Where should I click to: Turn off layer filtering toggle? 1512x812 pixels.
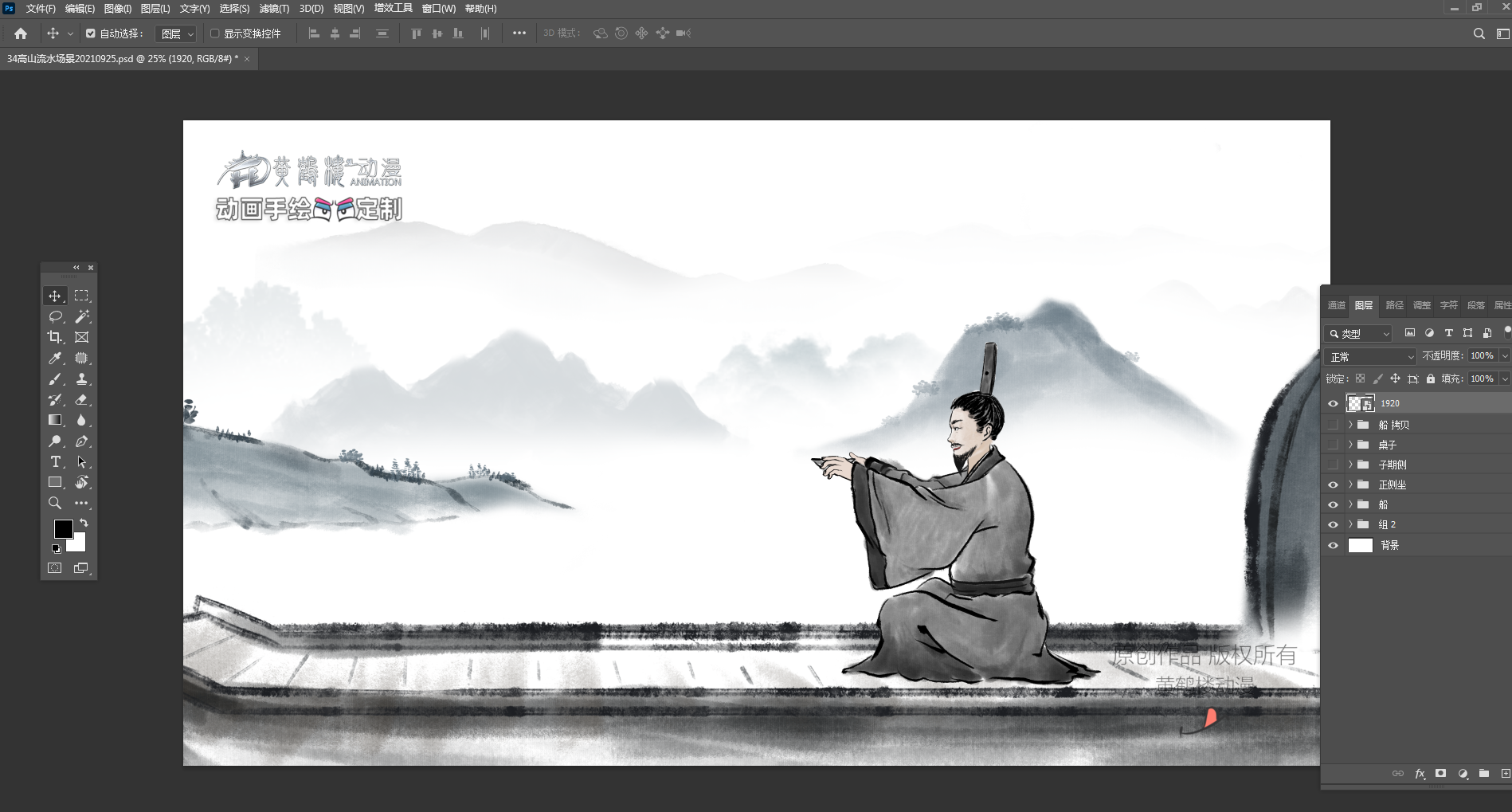pyautogui.click(x=1507, y=331)
